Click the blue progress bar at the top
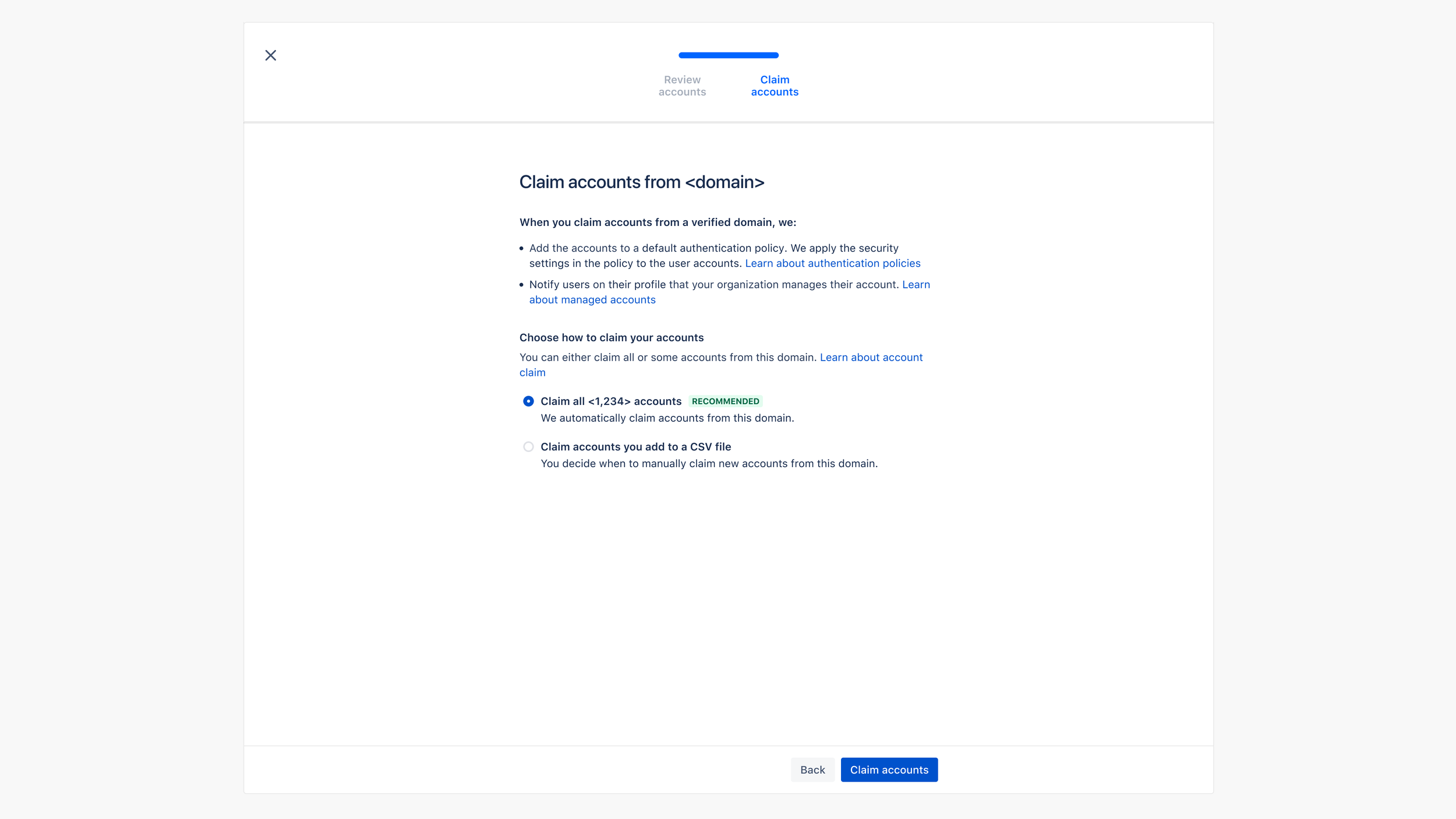 tap(728, 55)
